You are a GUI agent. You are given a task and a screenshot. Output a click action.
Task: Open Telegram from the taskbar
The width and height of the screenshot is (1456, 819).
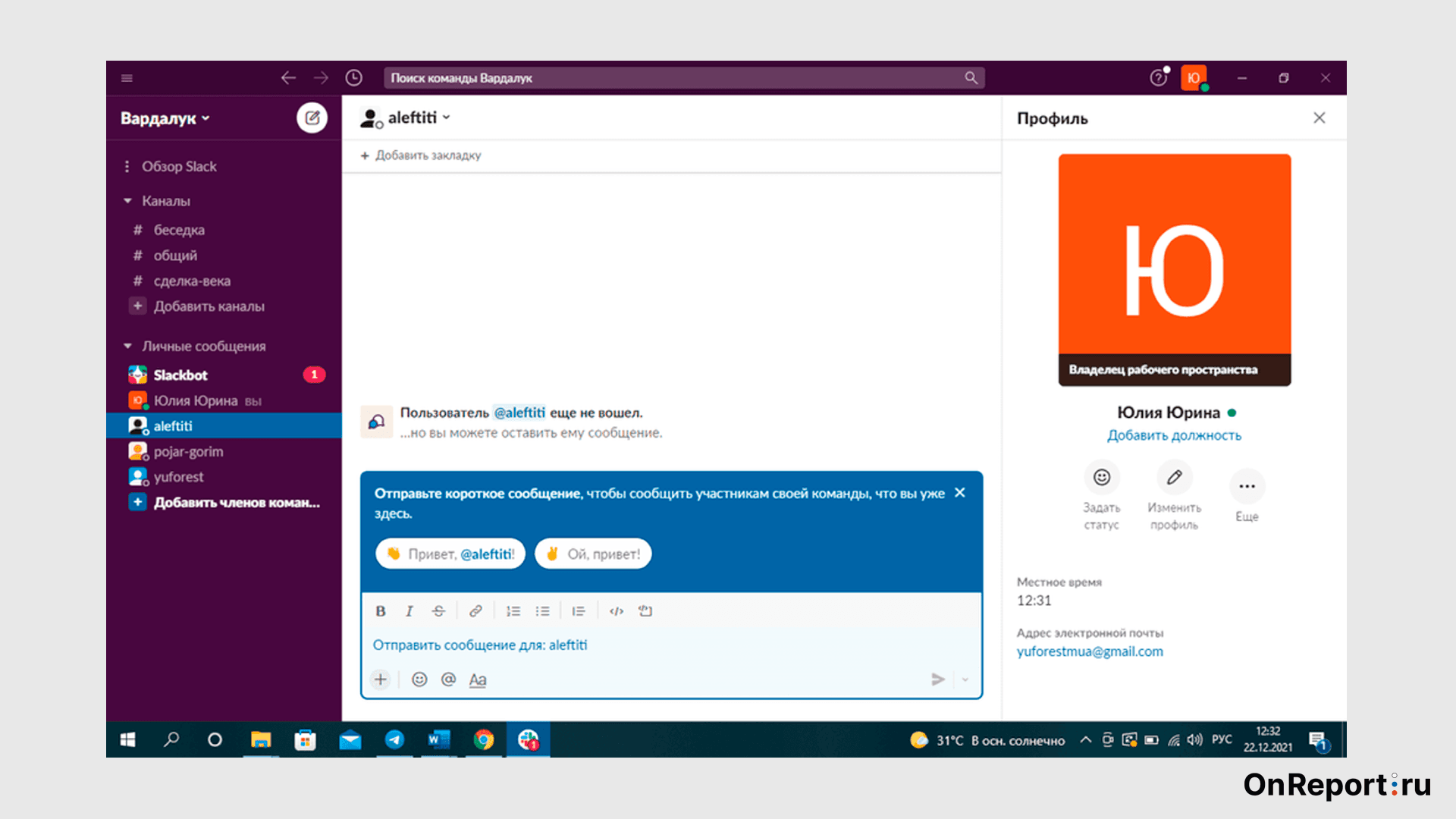click(394, 739)
